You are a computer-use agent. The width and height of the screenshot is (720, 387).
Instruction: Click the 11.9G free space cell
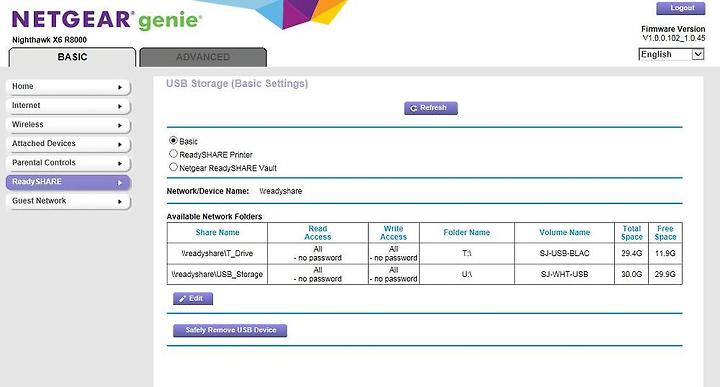(x=665, y=253)
